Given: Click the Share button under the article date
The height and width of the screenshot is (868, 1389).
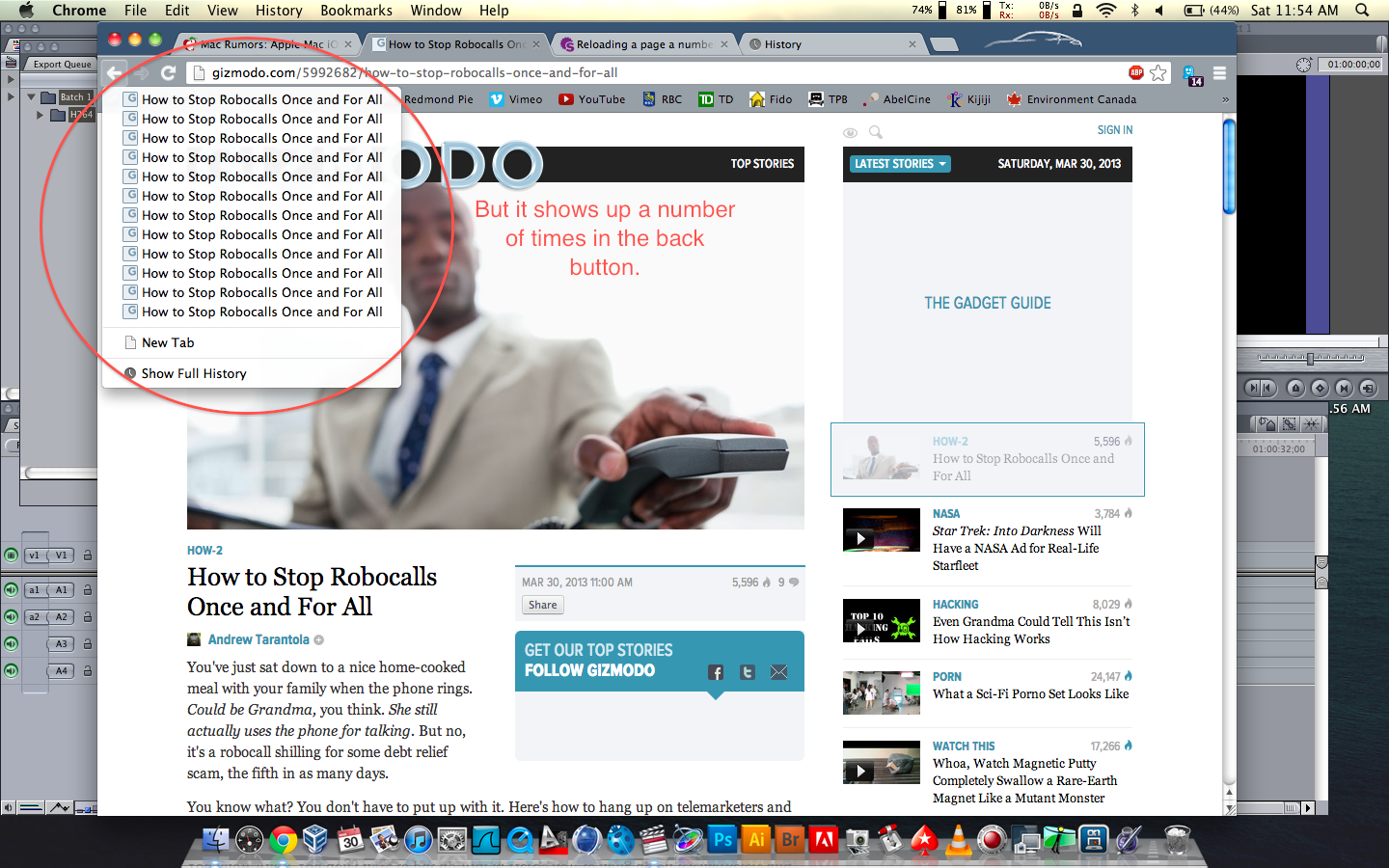Looking at the screenshot, I should point(542,605).
